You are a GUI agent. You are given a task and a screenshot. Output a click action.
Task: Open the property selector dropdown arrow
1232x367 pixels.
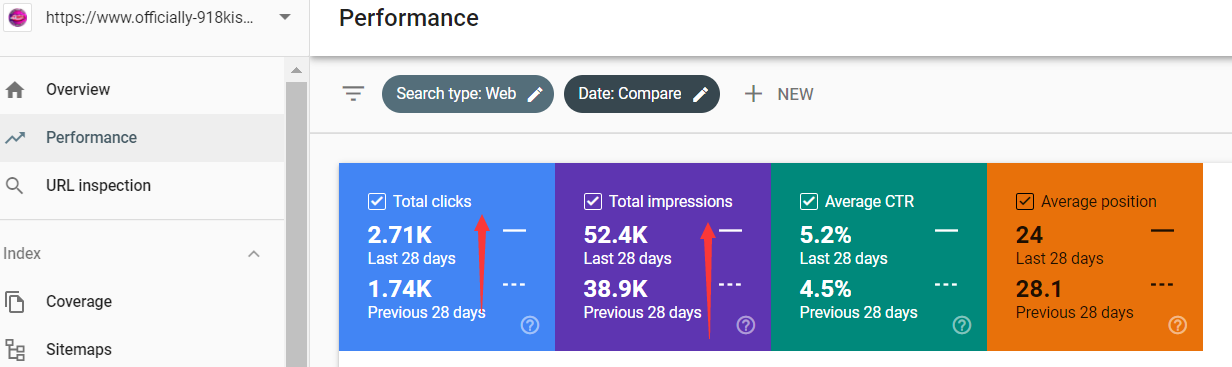coord(285,18)
